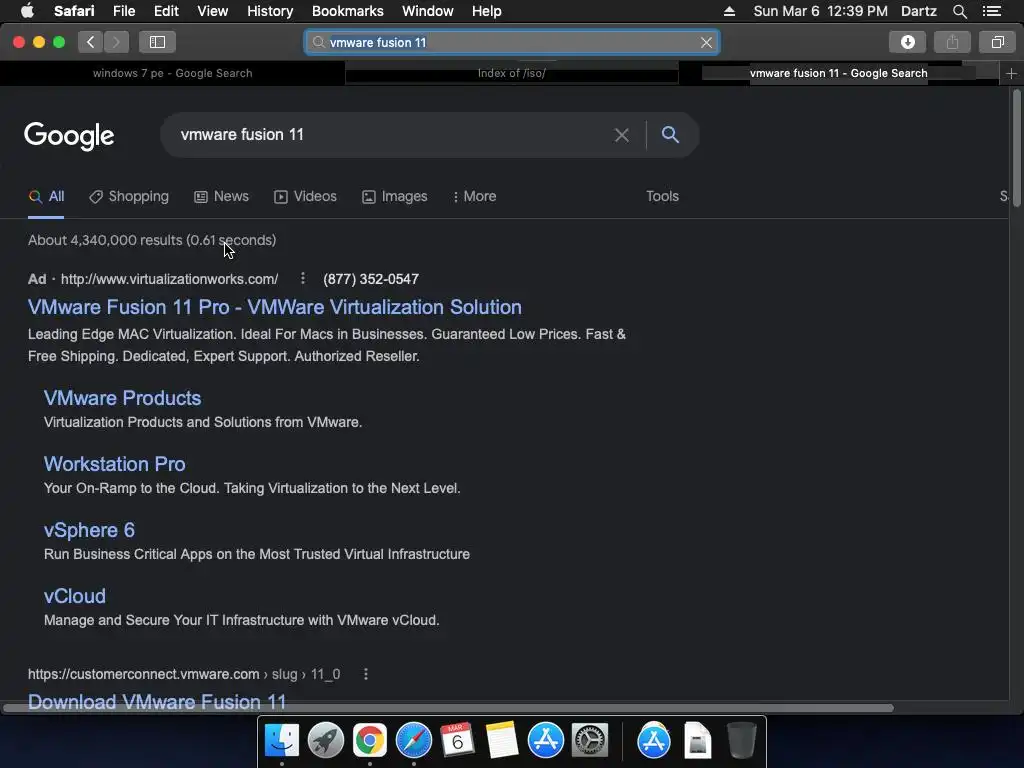Go back with Safari's back arrow
This screenshot has width=1024, height=768.
click(x=91, y=42)
